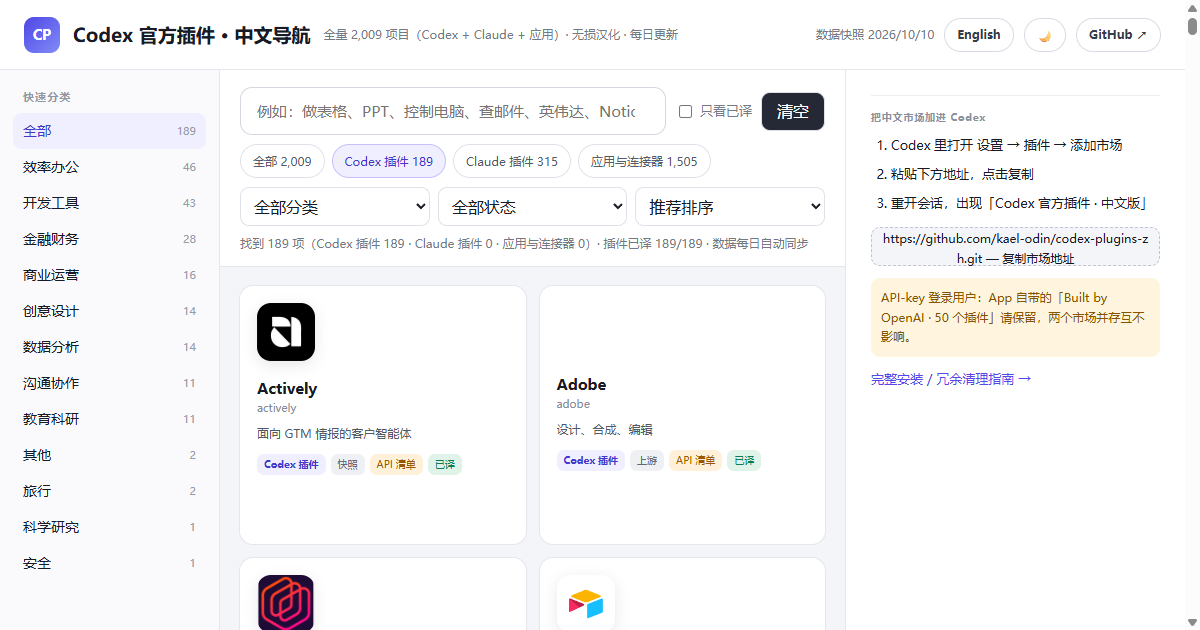1200x630 pixels.
Task: Copy the codex-plugins-zh.git marketplace address
Action: 1015,248
